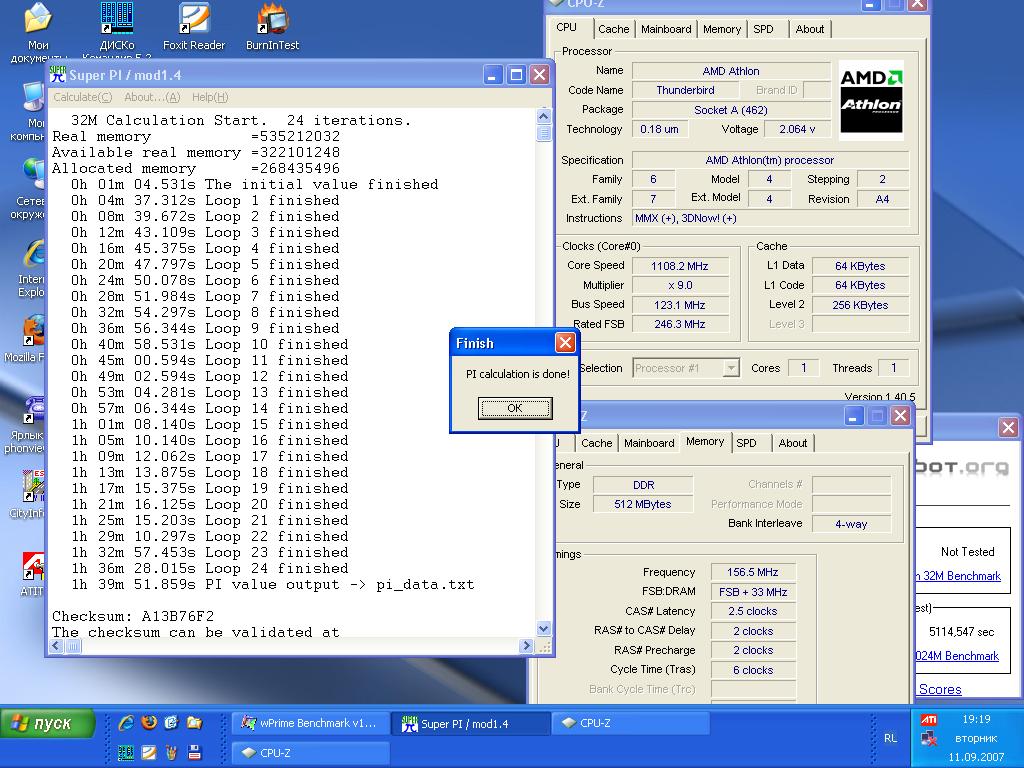Click the ATI icon in system tray
1024x768 pixels.
[928, 720]
